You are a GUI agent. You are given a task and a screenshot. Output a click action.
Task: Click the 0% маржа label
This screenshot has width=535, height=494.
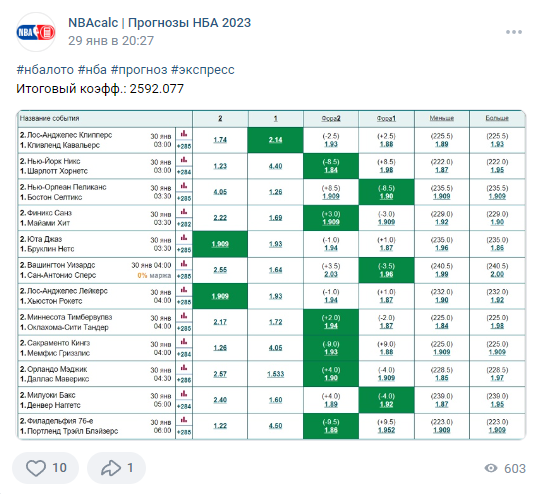(x=154, y=275)
